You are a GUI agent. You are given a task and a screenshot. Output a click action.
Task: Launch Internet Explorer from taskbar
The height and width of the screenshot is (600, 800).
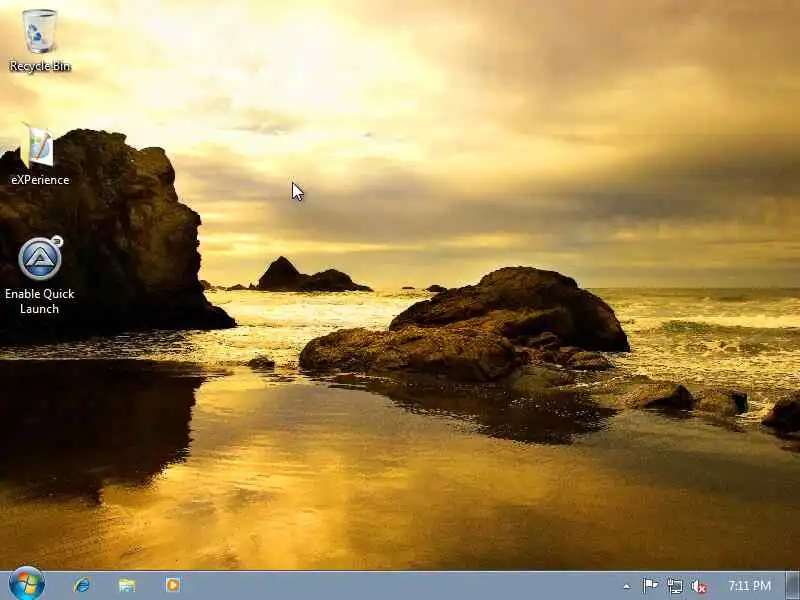[x=82, y=585]
